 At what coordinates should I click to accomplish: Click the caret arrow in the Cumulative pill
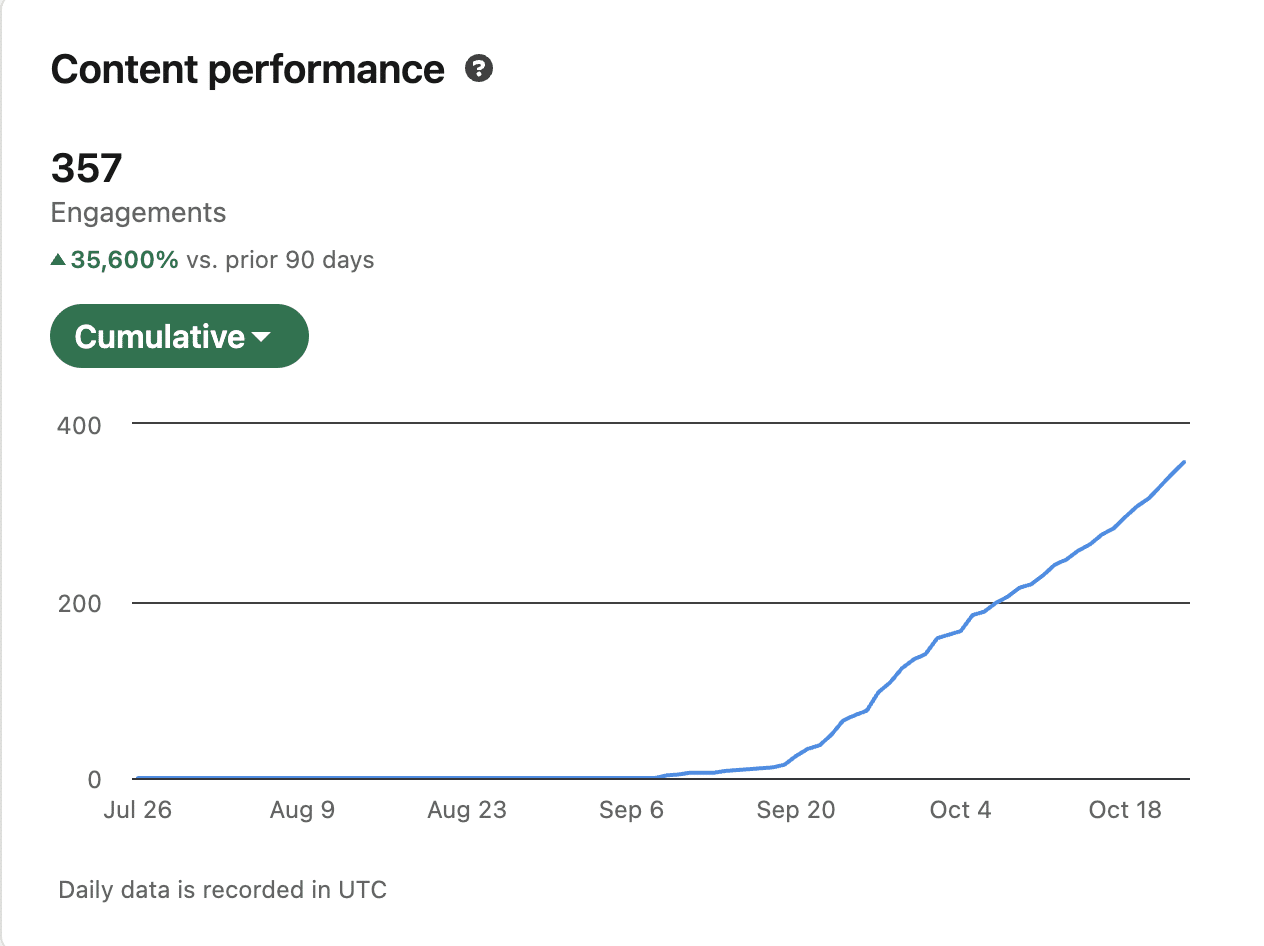click(x=261, y=338)
